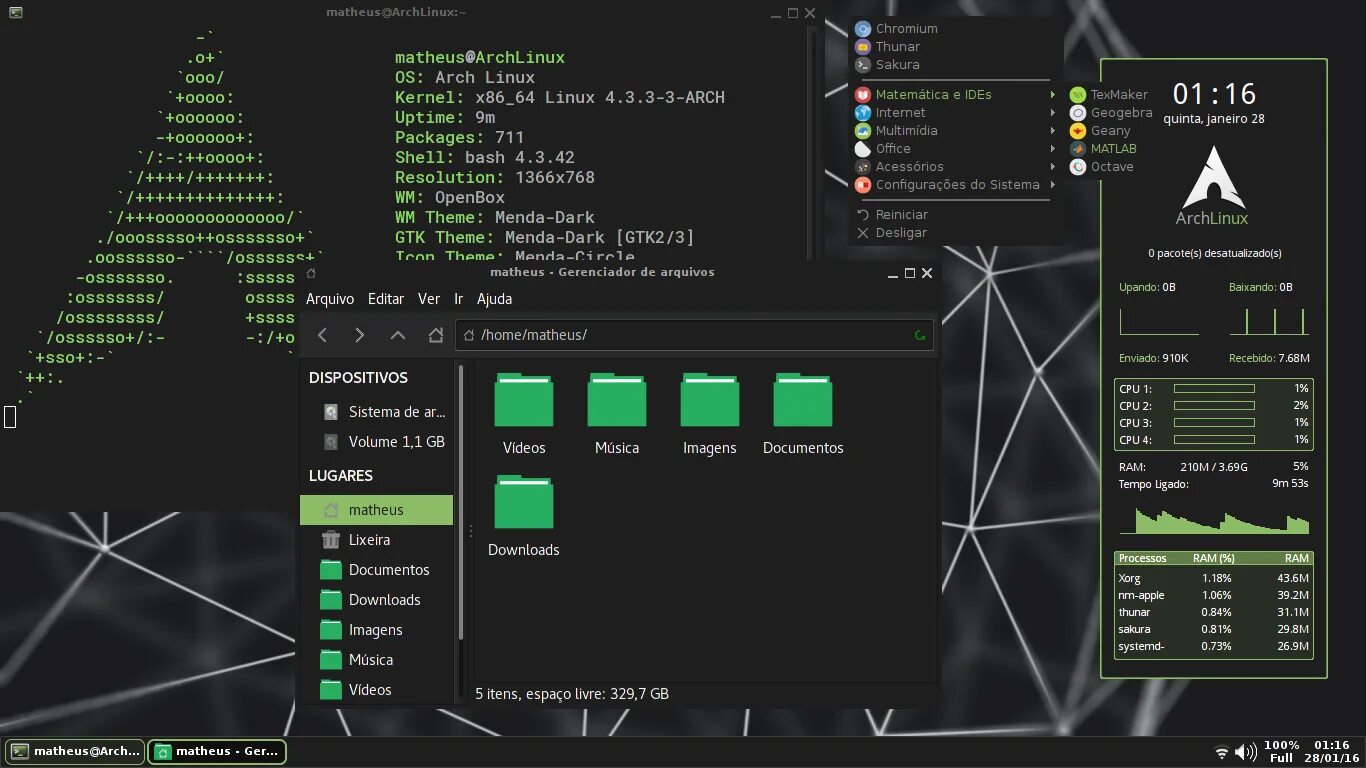Image resolution: width=1366 pixels, height=768 pixels.
Task: Click the Xorg process row in Conky
Action: (1213, 578)
